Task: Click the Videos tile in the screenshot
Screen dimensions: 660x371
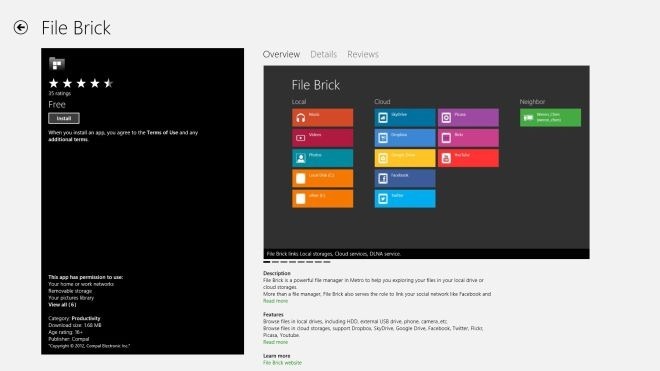Action: [322, 138]
